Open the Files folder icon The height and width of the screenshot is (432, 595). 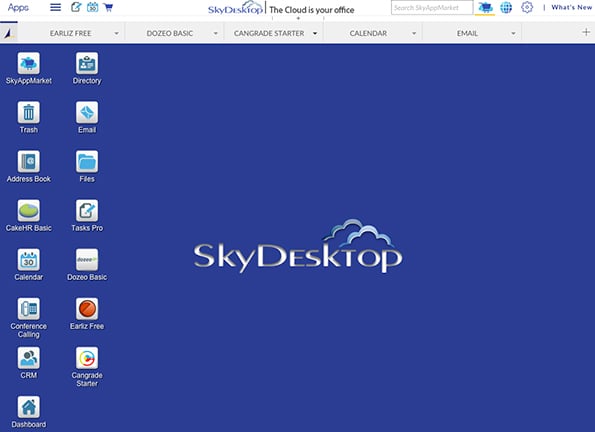point(87,161)
